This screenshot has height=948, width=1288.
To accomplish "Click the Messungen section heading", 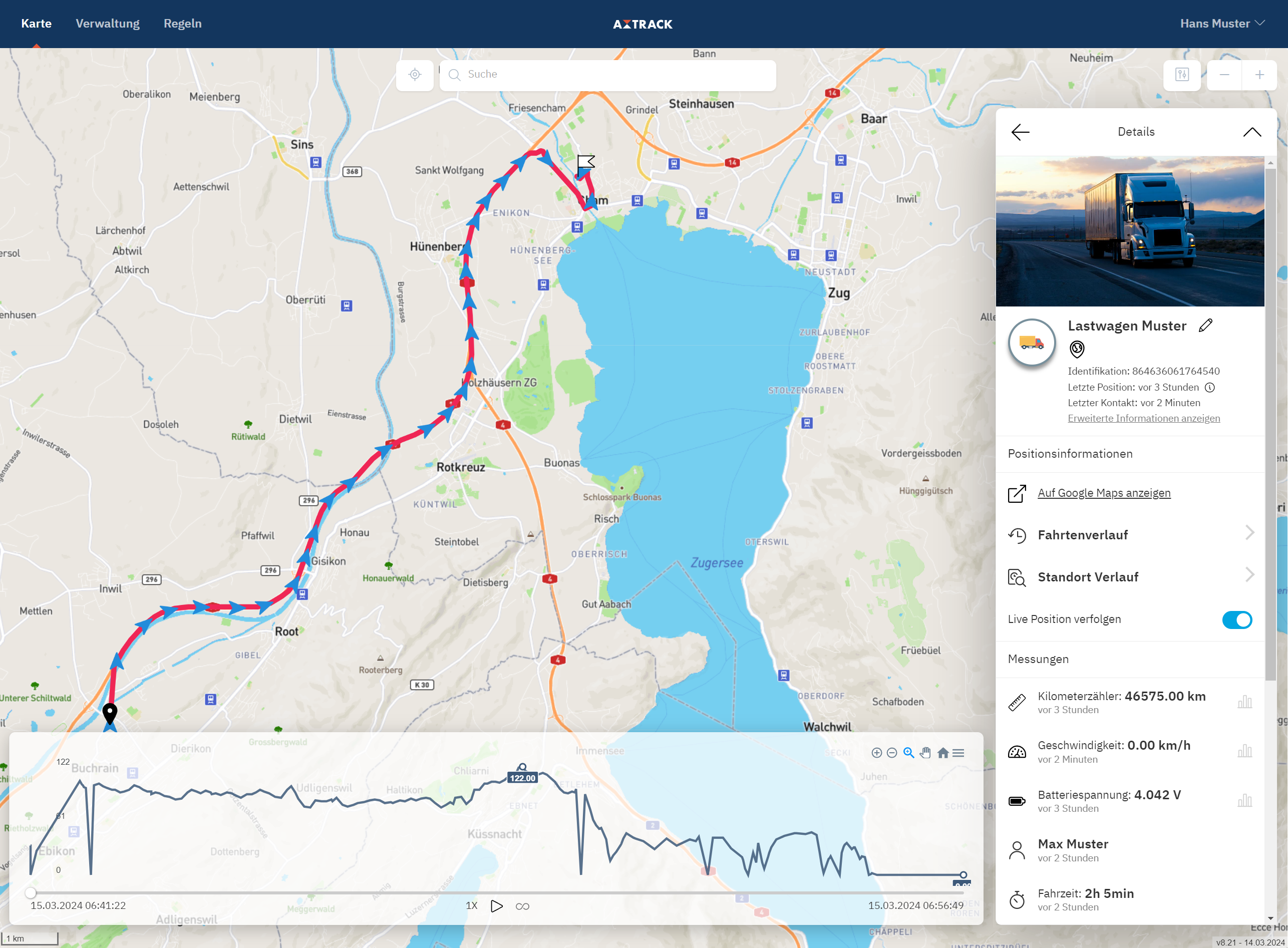I will click(1038, 660).
